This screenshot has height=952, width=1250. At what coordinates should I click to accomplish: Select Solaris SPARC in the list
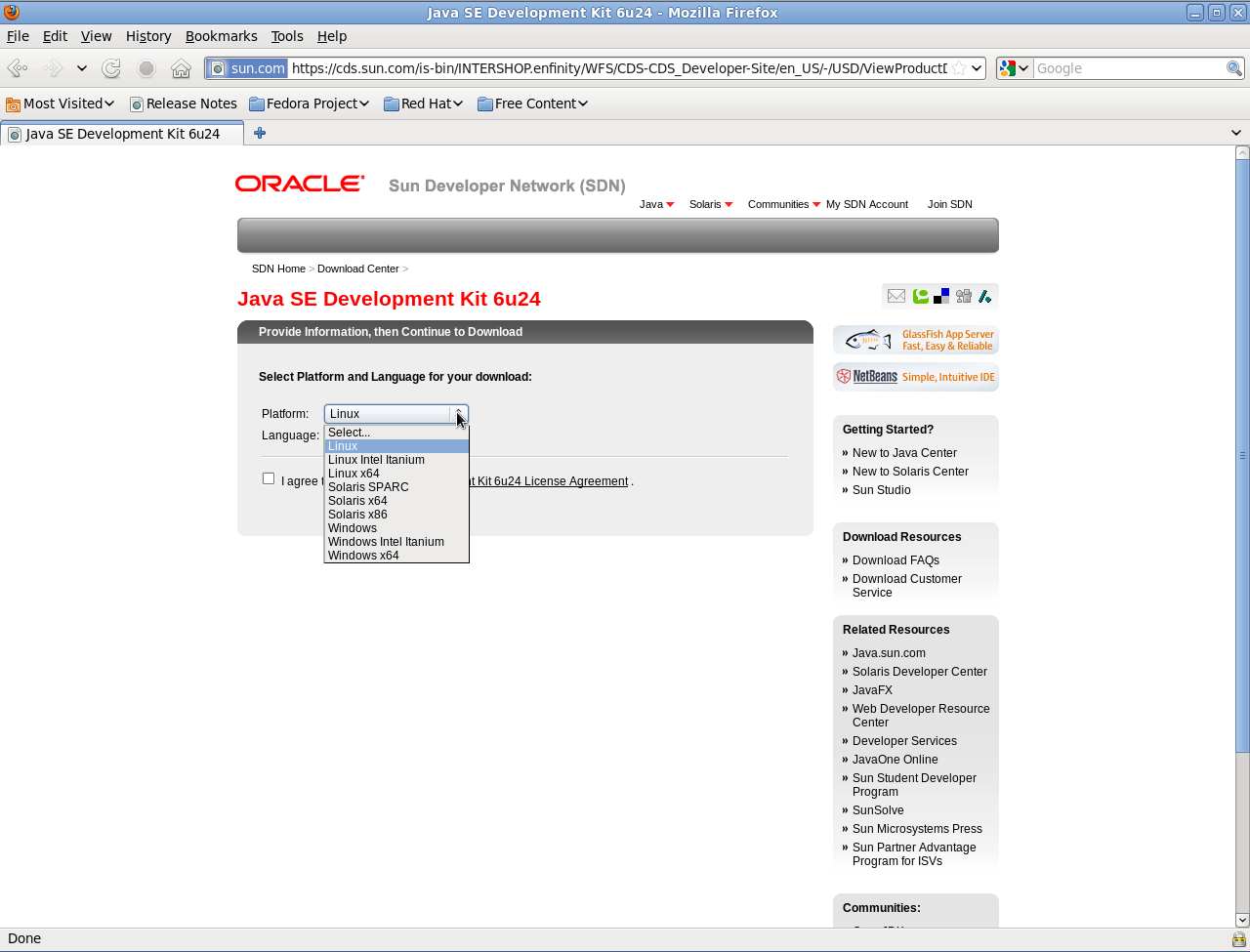point(396,487)
